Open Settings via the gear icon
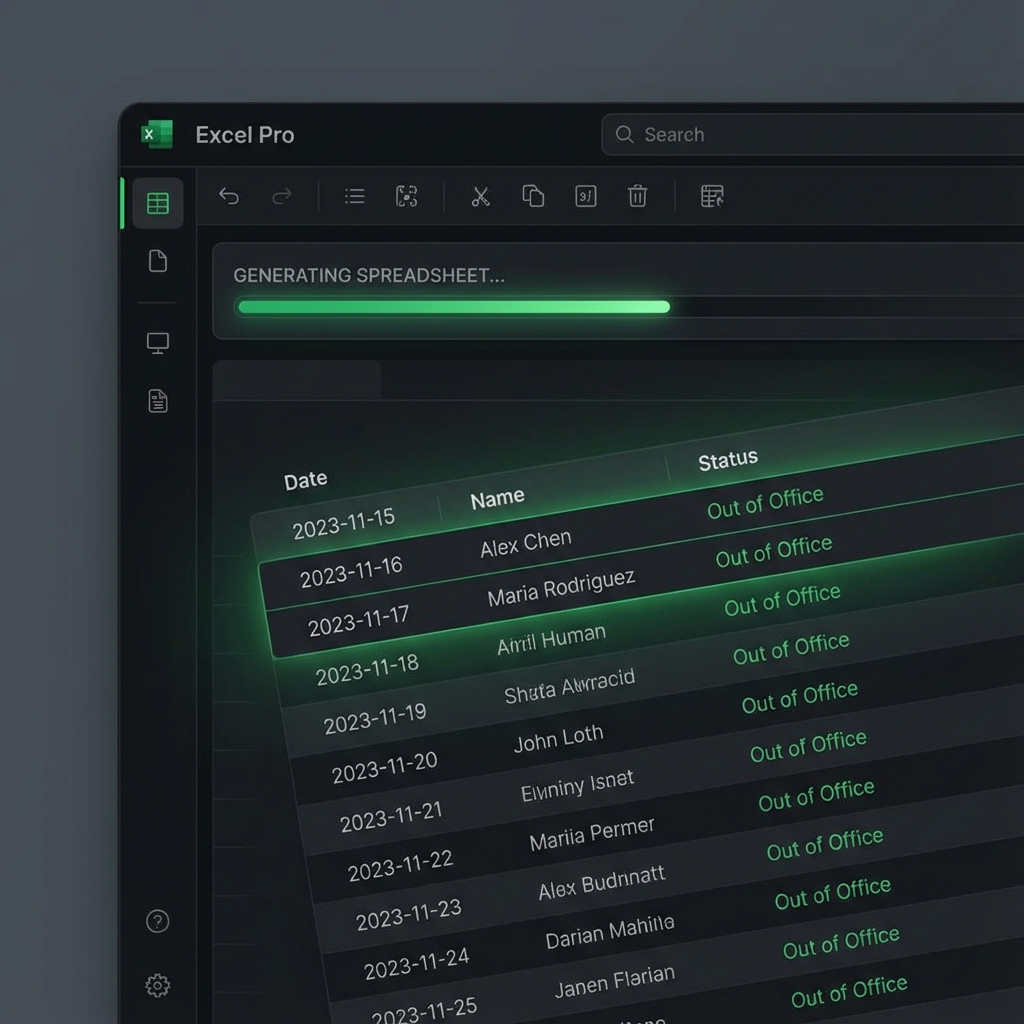Screen dimensions: 1024x1024 (156, 985)
